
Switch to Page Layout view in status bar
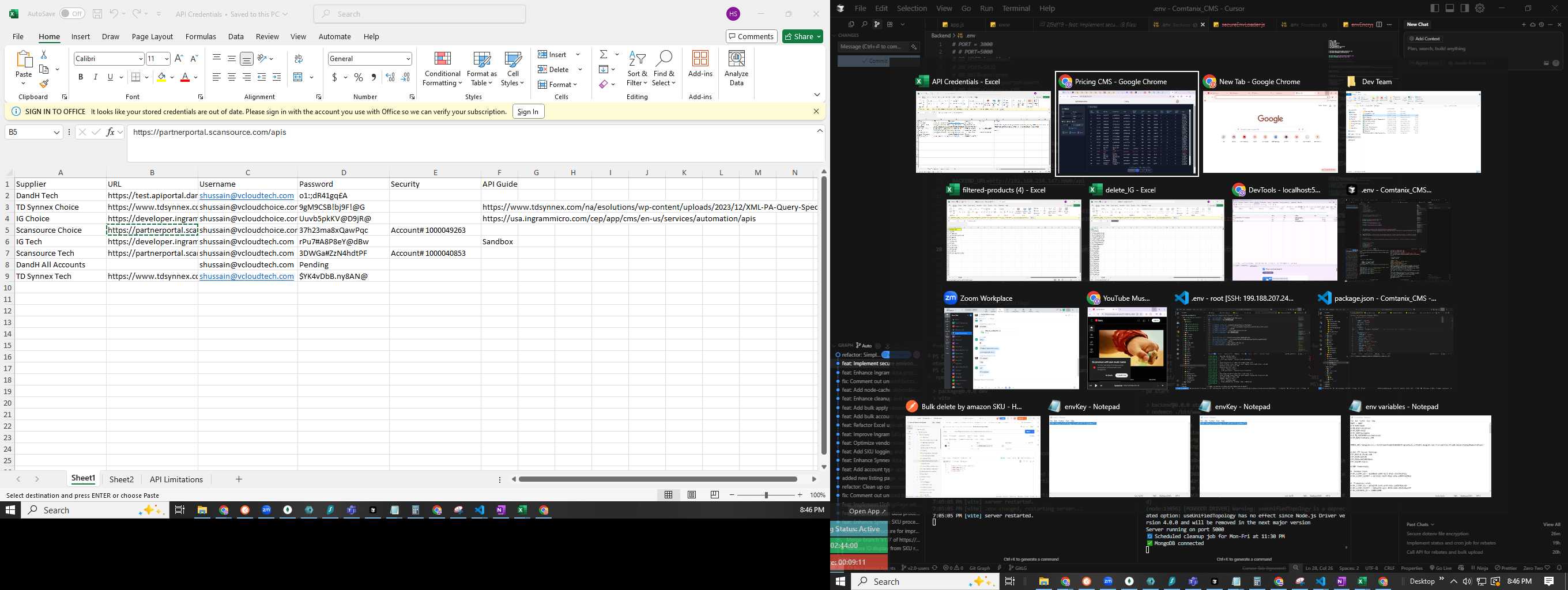click(x=692, y=495)
